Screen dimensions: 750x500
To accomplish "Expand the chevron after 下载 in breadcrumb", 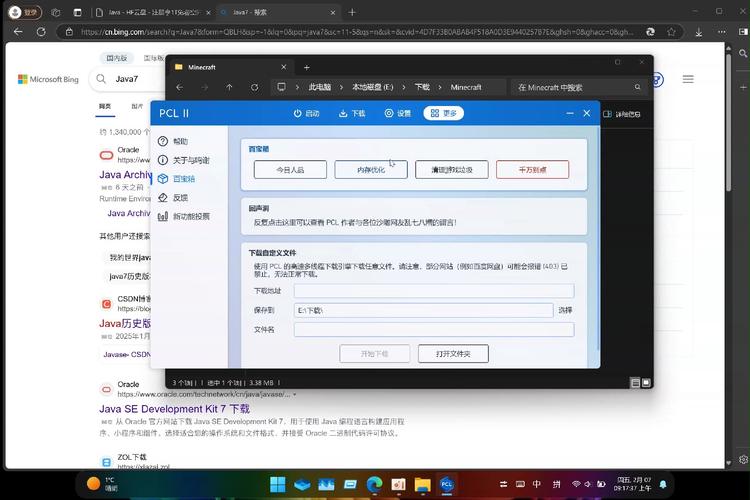I will 440,87.
